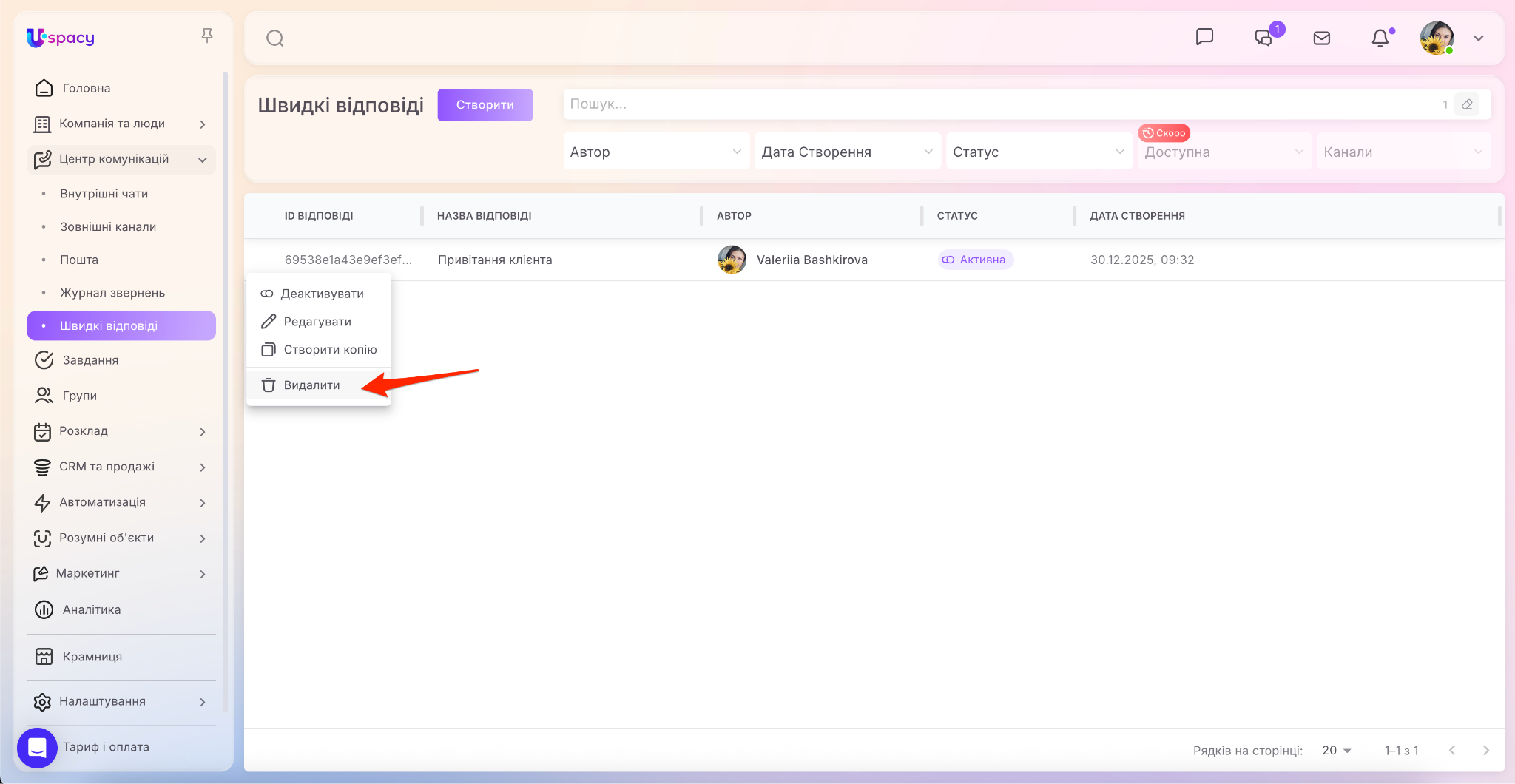
Task: Choose Редагувати from the context menu
Action: 317,322
